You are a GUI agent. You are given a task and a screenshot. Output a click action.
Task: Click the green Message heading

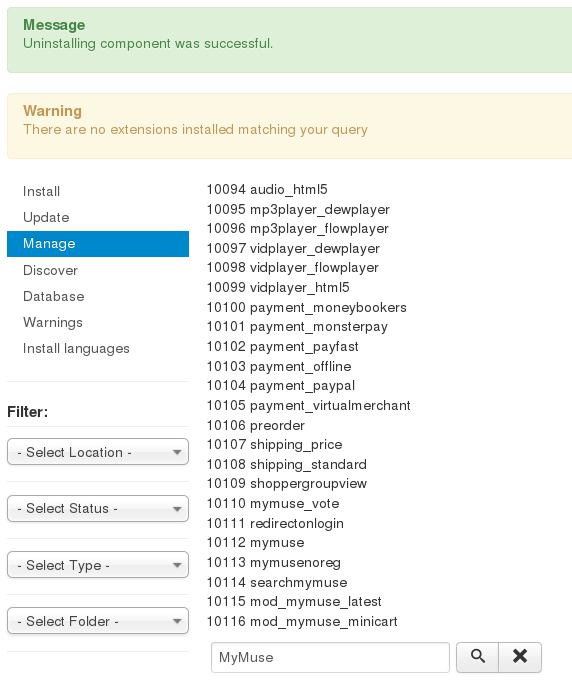(x=54, y=25)
